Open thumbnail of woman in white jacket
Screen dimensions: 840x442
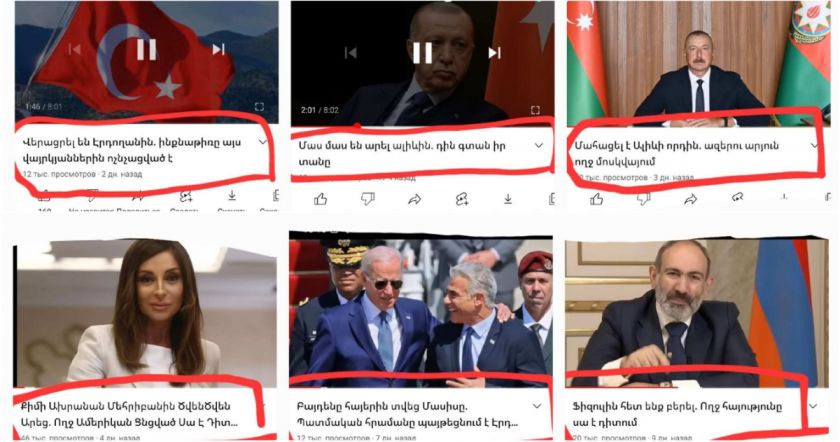(x=145, y=313)
